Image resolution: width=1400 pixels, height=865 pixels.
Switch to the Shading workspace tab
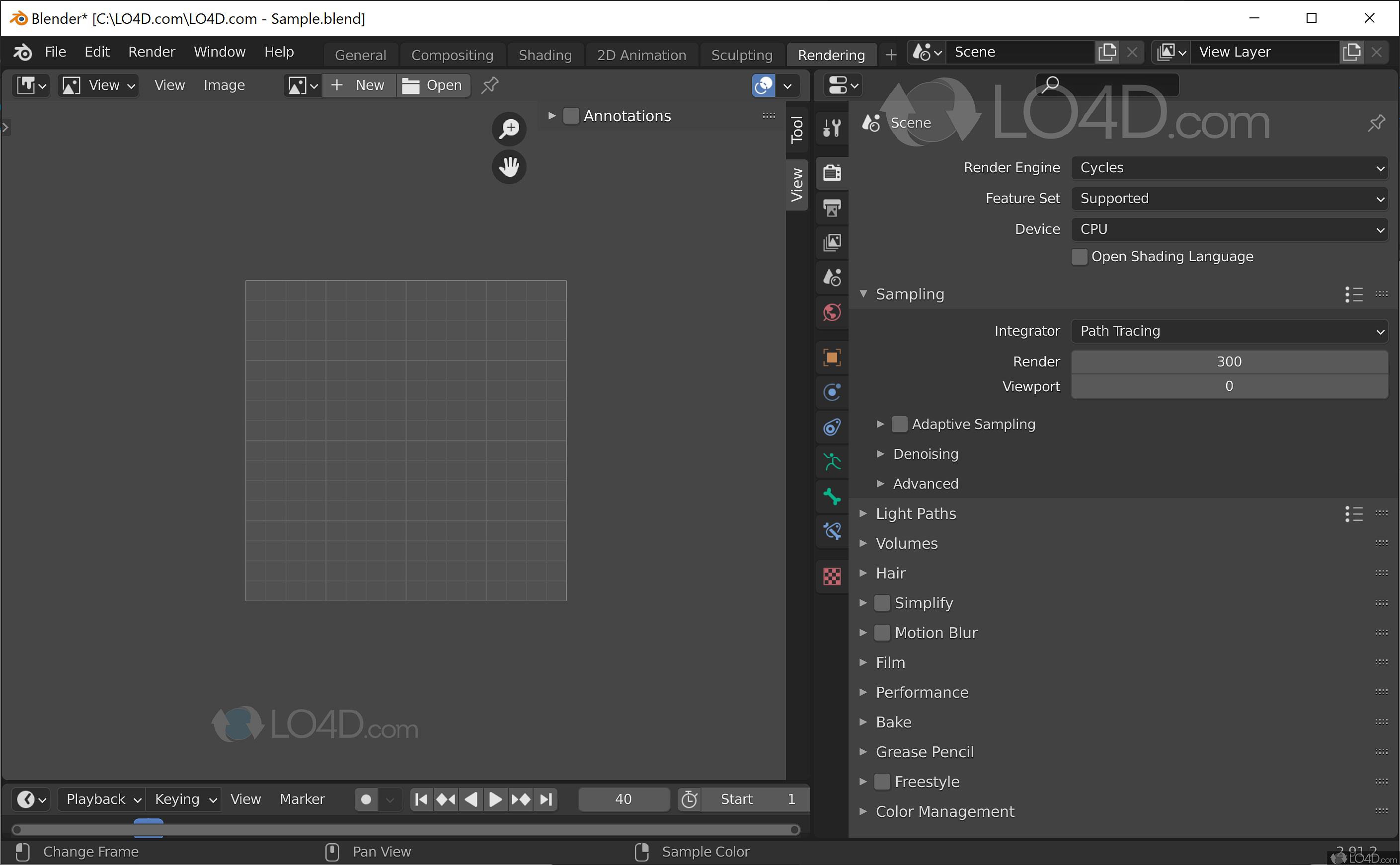point(544,54)
